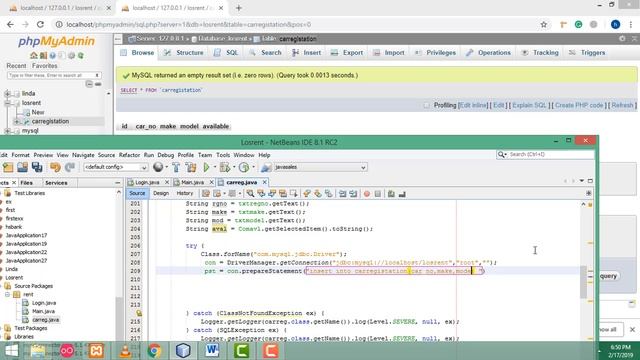Click the green reload navigation icon
The image size is (640, 360).
click(81, 56)
